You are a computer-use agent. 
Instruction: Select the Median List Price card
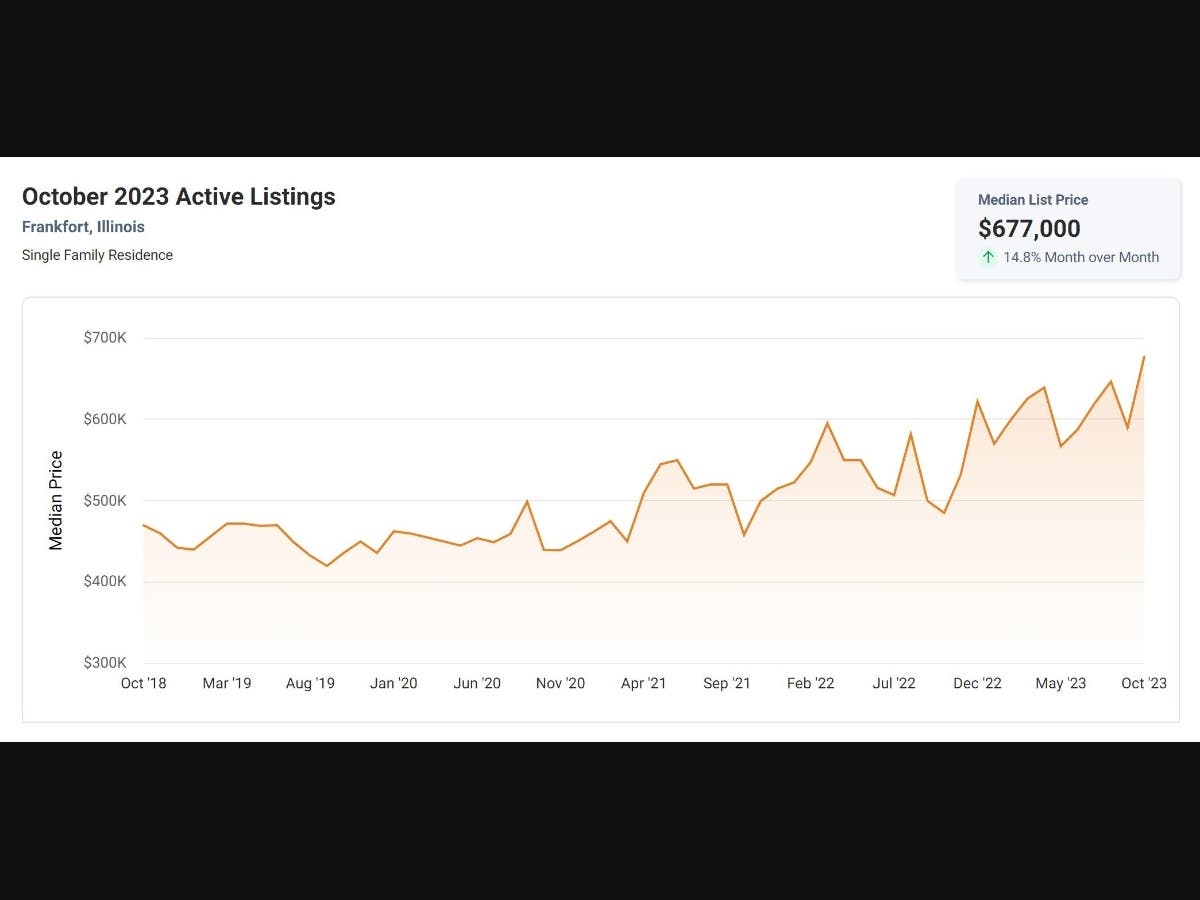click(x=1069, y=229)
